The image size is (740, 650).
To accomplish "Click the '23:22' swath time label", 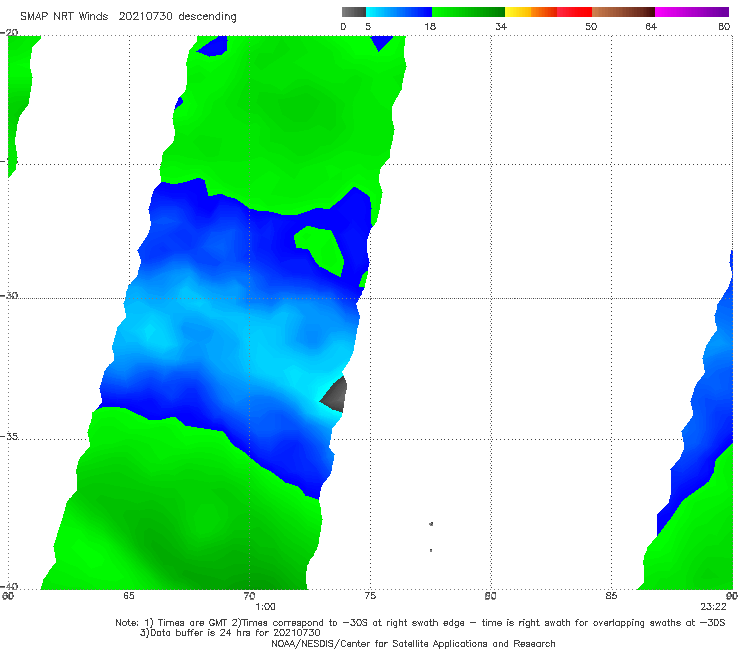I will [713, 607].
